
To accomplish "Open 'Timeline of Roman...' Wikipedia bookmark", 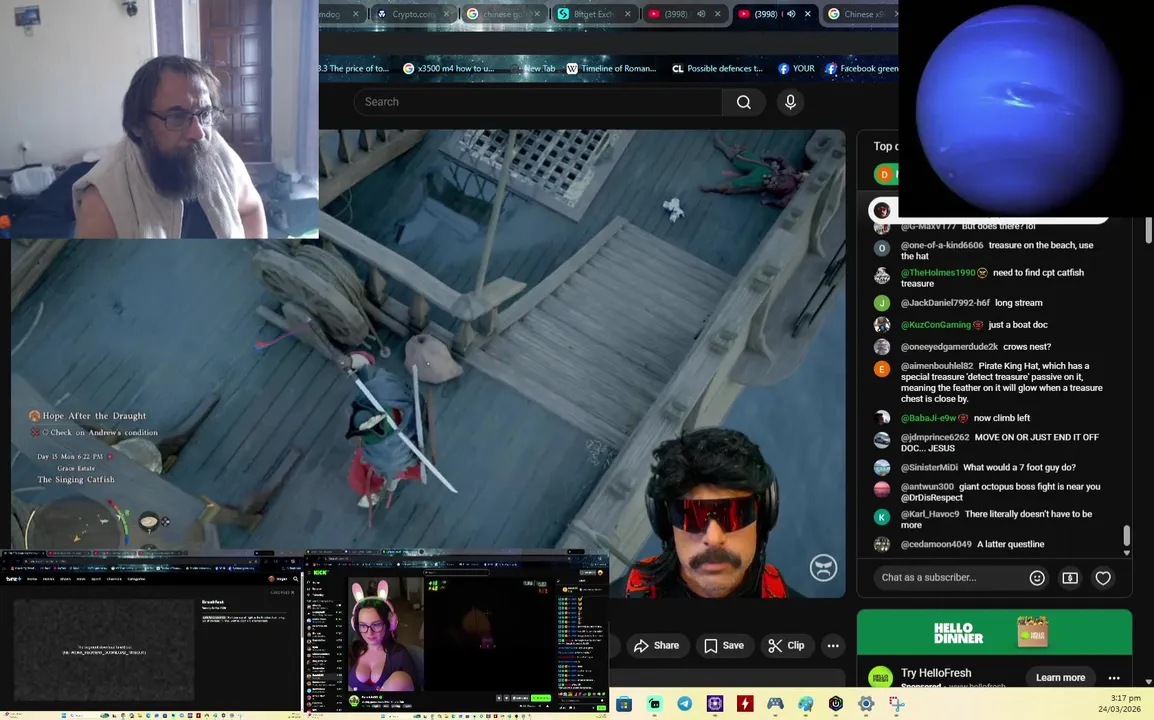I will tap(611, 68).
